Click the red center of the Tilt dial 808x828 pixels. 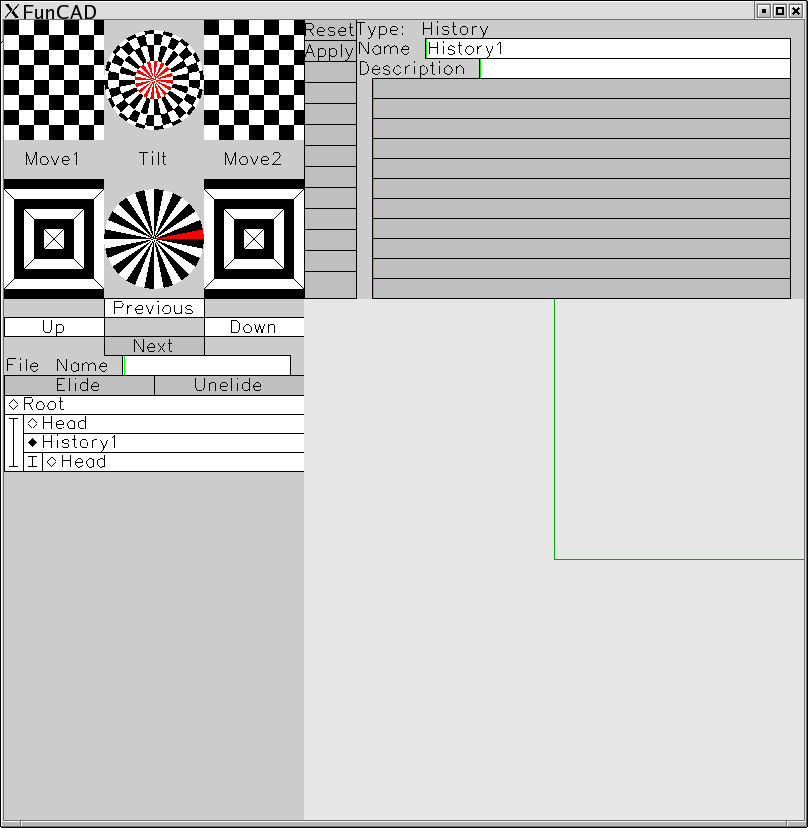pyautogui.click(x=154, y=80)
